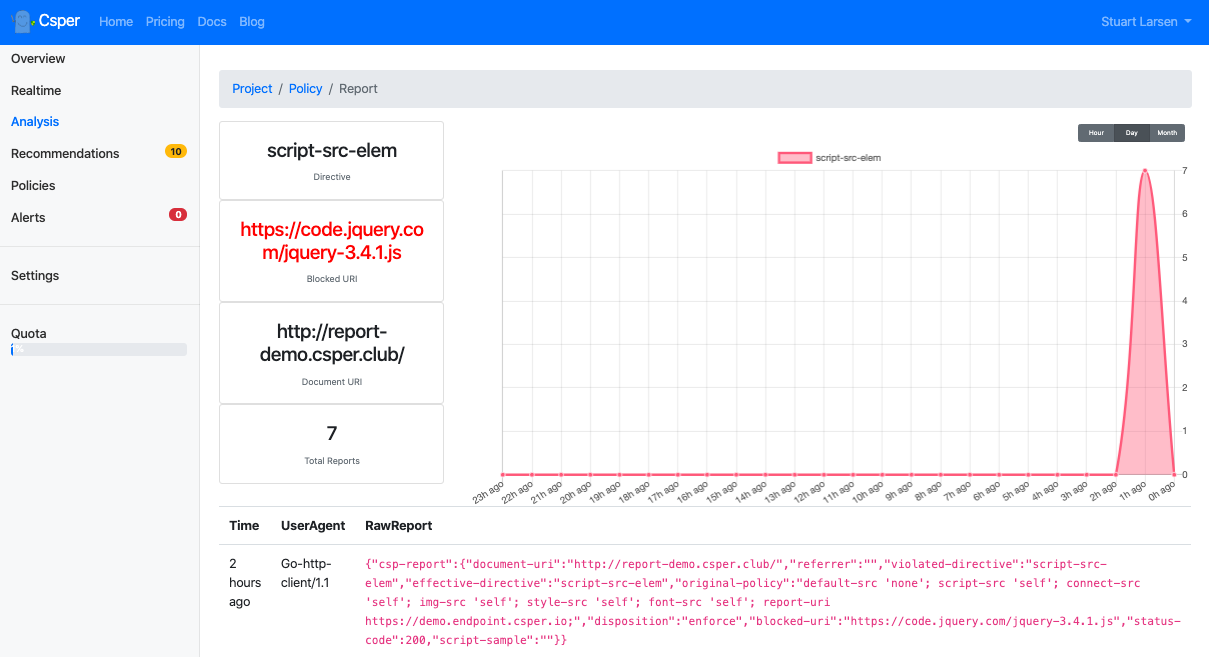1209x657 pixels.
Task: Click the Quota progress bar
Action: coord(99,350)
